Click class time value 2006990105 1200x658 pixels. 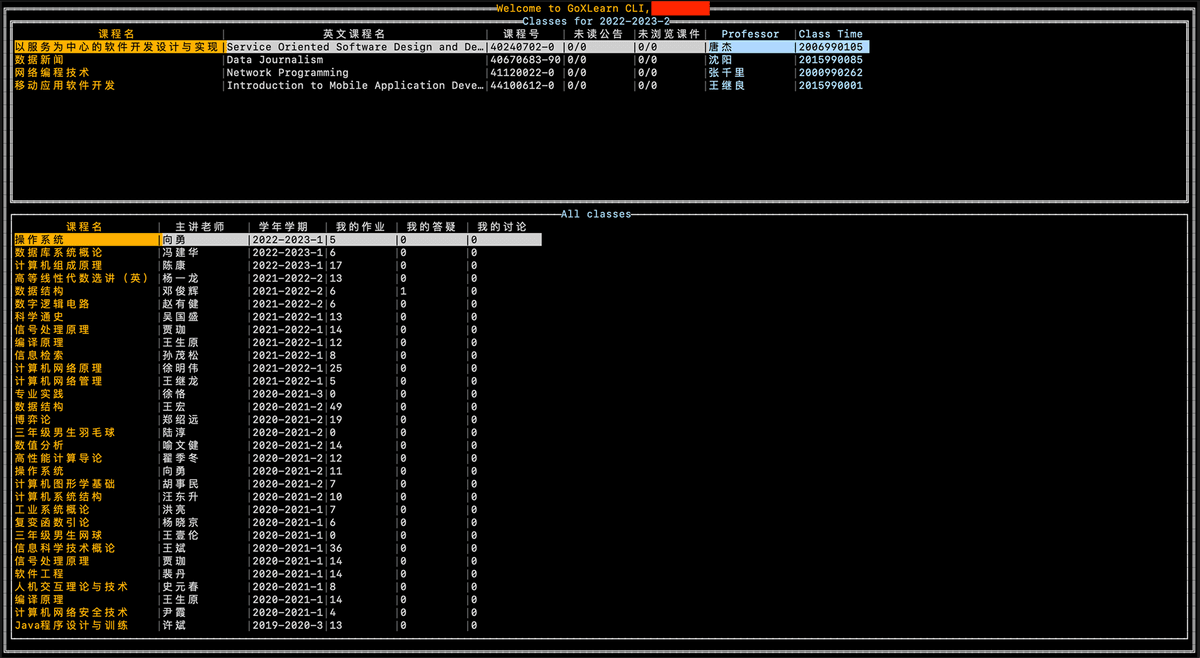click(x=831, y=47)
